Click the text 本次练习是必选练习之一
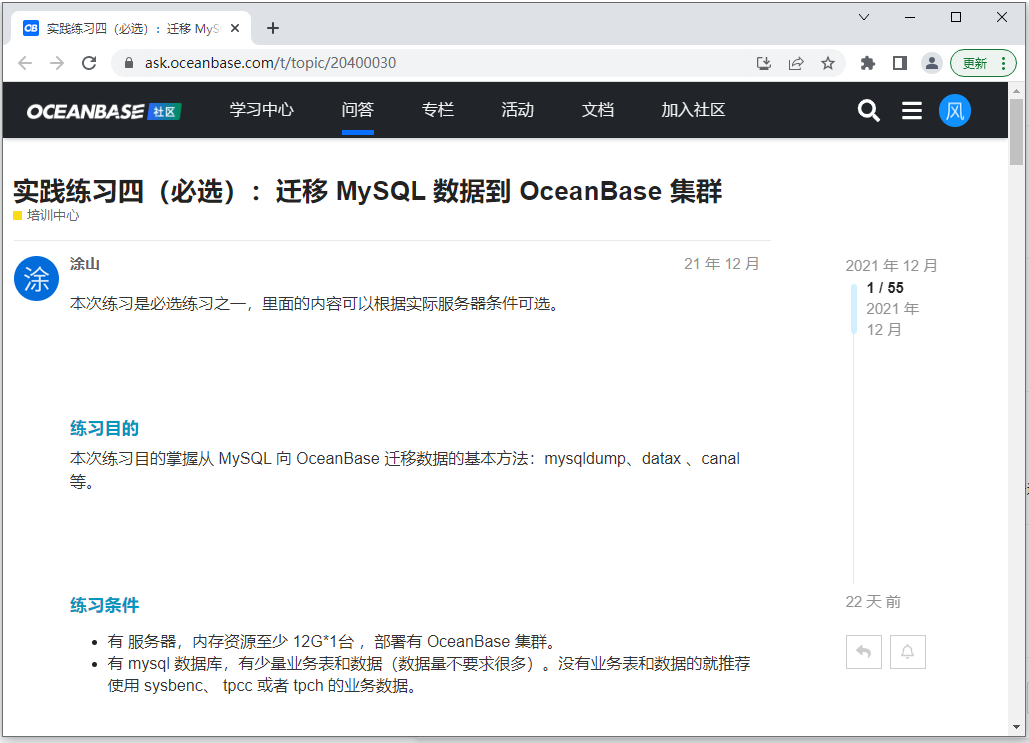 point(158,304)
